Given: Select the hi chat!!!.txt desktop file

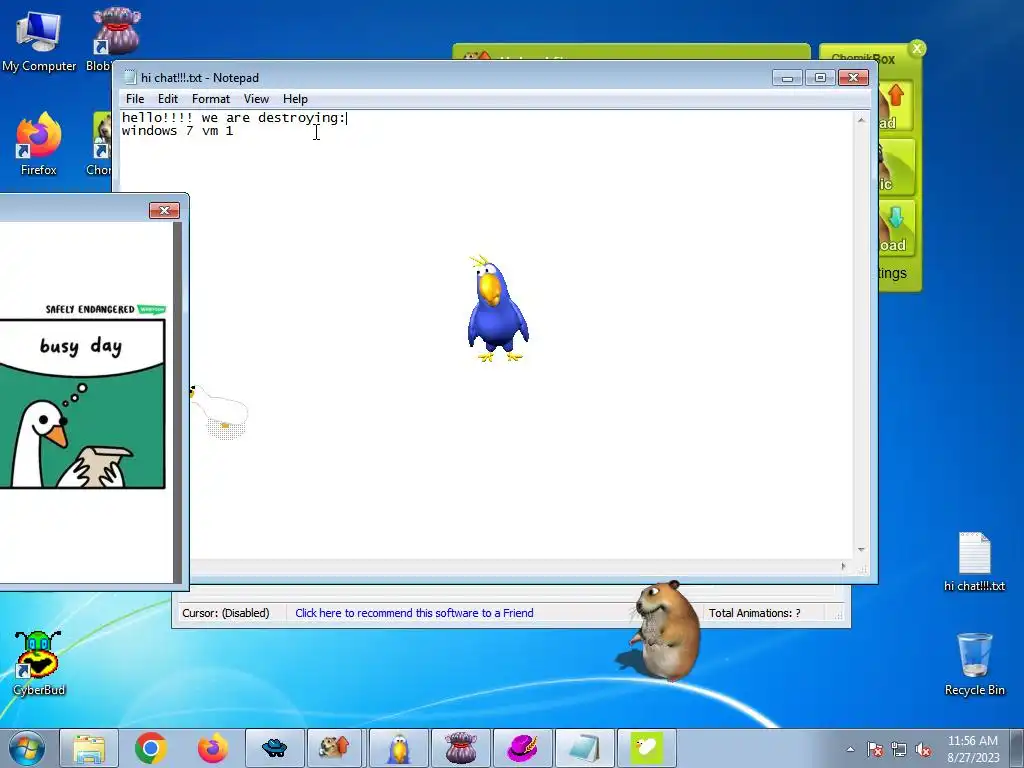Looking at the screenshot, I should [974, 562].
